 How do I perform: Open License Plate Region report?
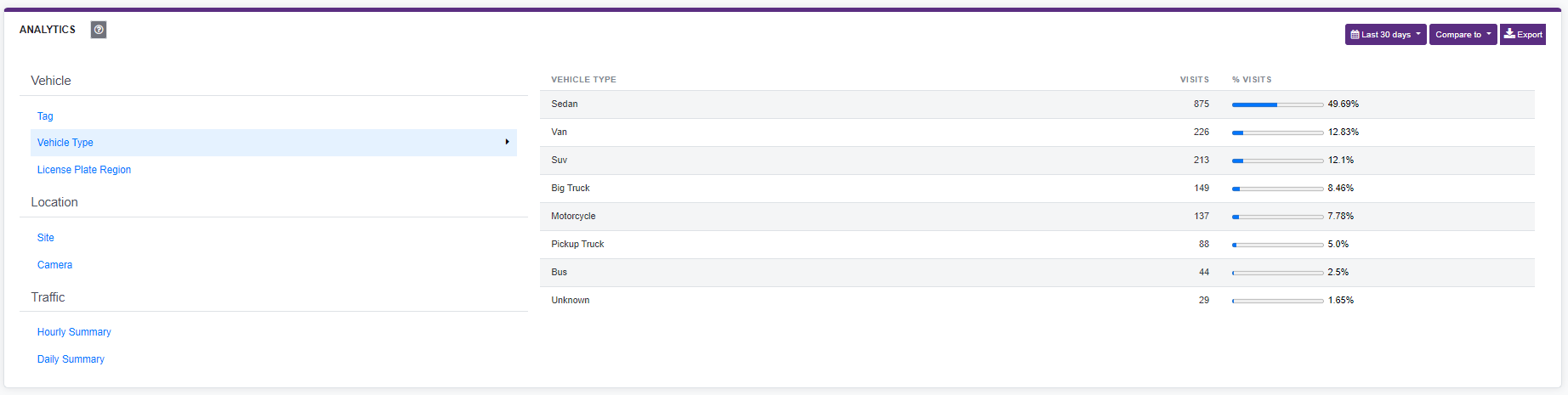click(x=84, y=170)
